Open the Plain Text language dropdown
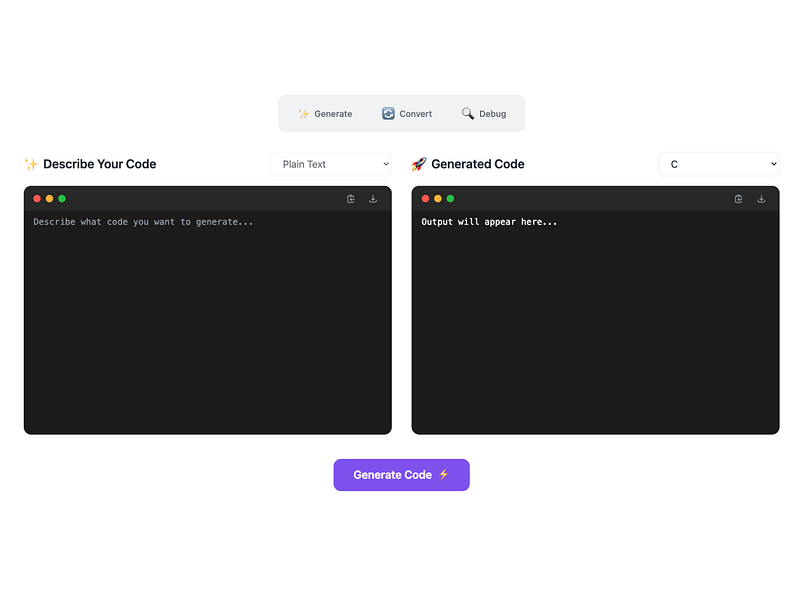800x600 pixels. [x=330, y=164]
